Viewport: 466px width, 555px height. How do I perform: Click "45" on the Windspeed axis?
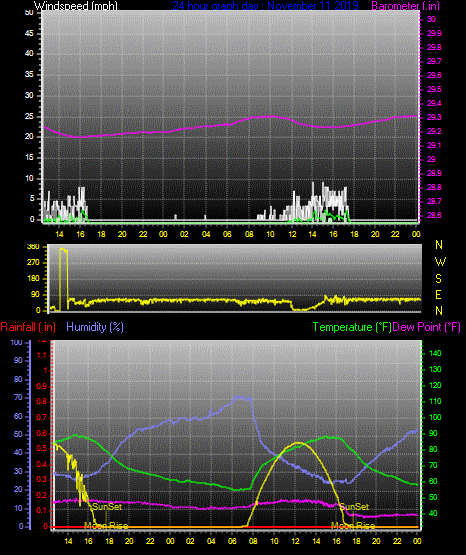(29, 33)
